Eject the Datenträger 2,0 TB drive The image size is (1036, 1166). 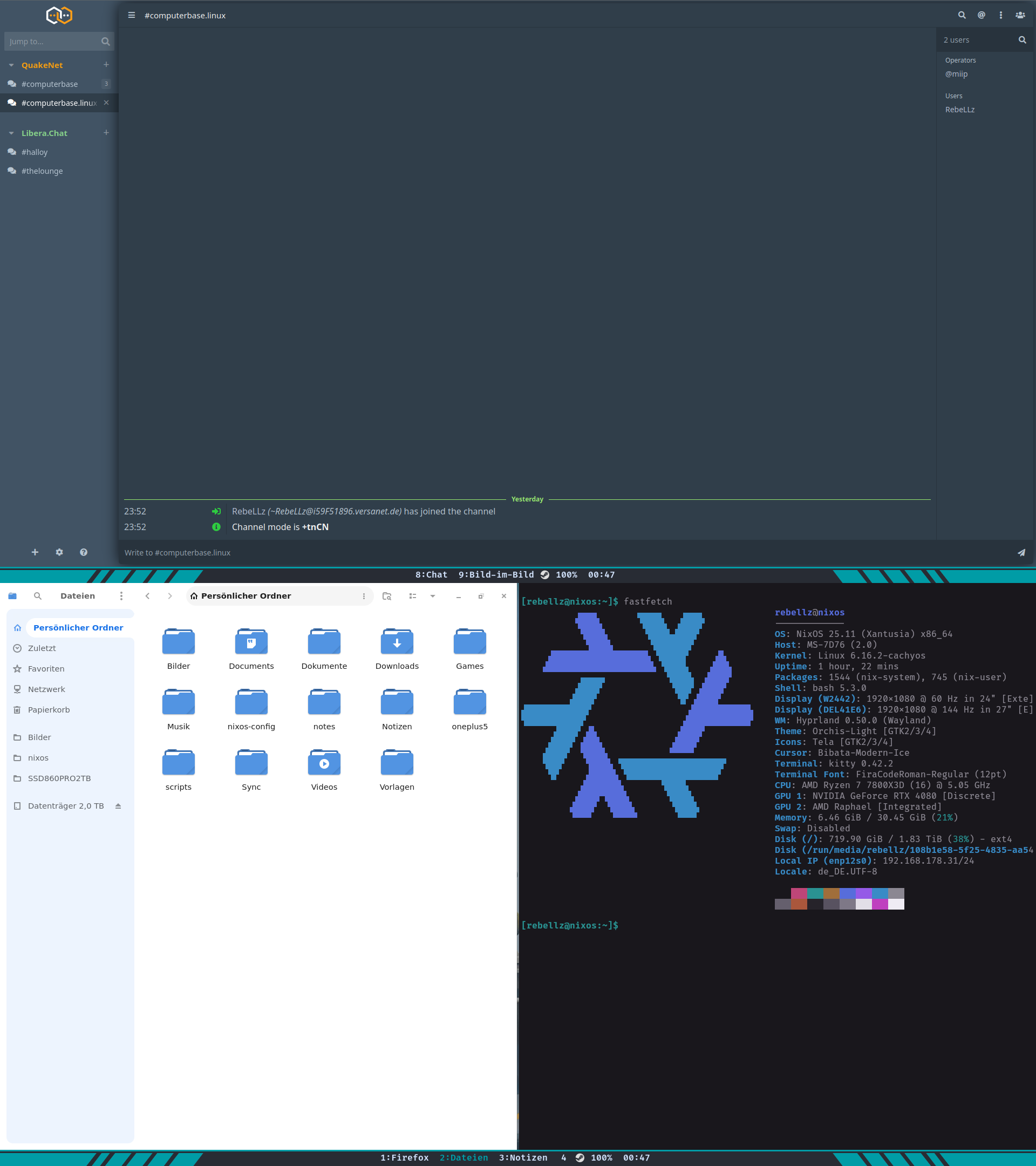pos(118,805)
